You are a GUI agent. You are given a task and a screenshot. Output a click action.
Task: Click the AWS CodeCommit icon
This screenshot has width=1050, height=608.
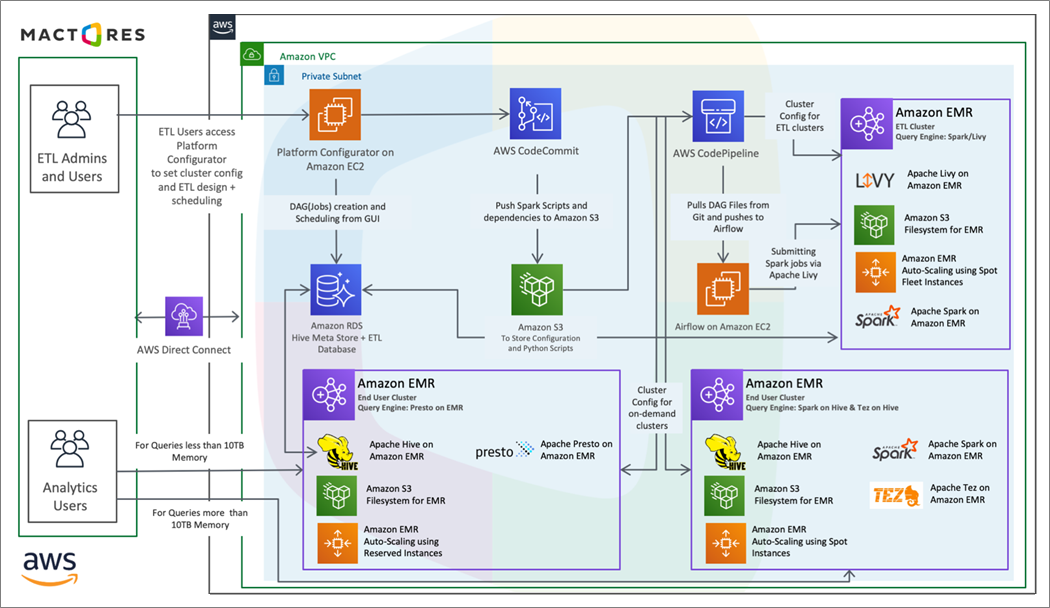[x=536, y=114]
